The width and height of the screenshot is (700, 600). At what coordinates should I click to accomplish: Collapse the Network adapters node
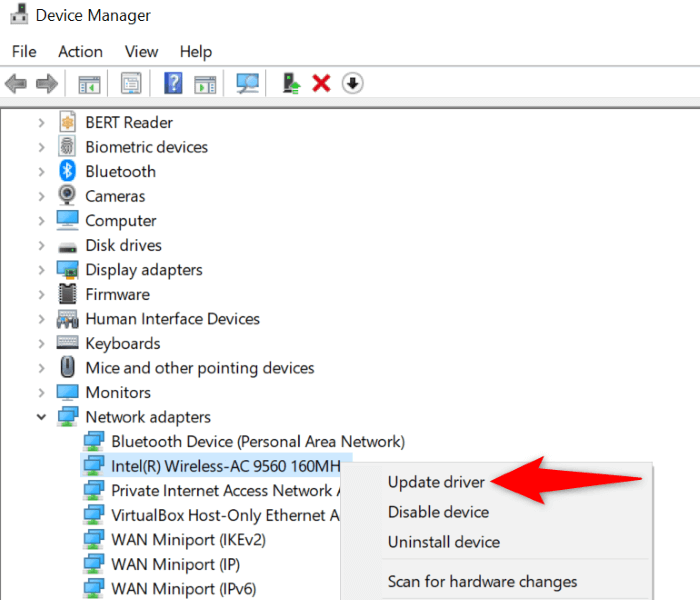coord(41,417)
